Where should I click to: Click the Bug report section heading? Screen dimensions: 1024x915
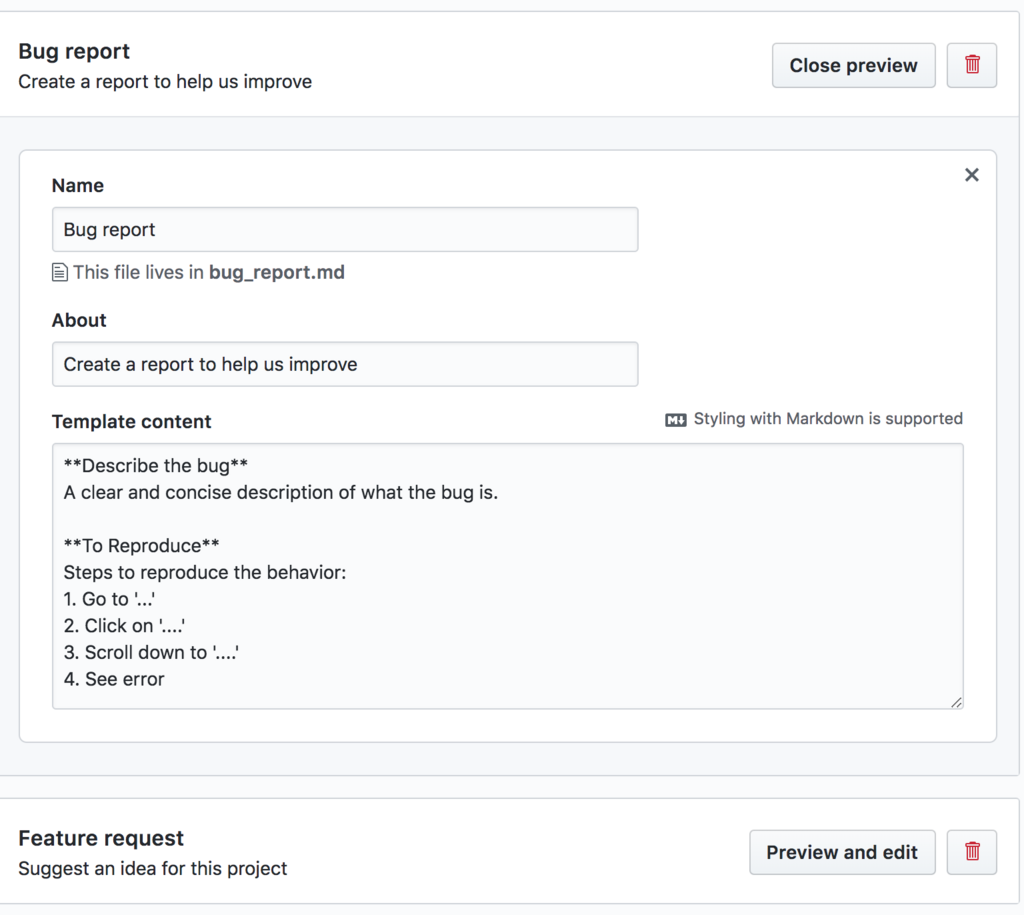tap(74, 51)
